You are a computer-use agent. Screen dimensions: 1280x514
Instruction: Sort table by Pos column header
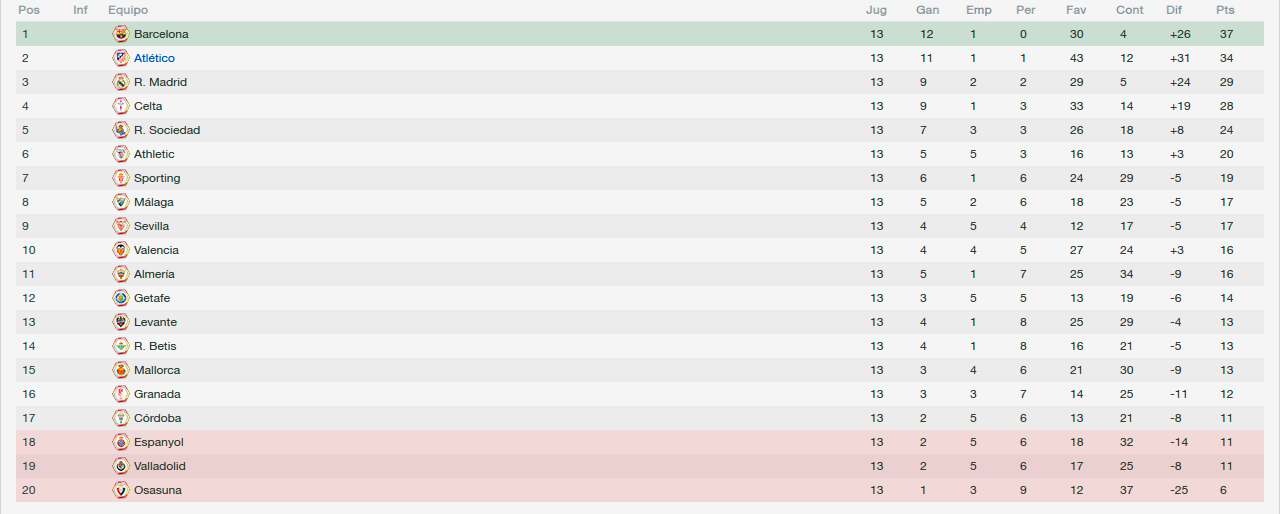[x=29, y=10]
